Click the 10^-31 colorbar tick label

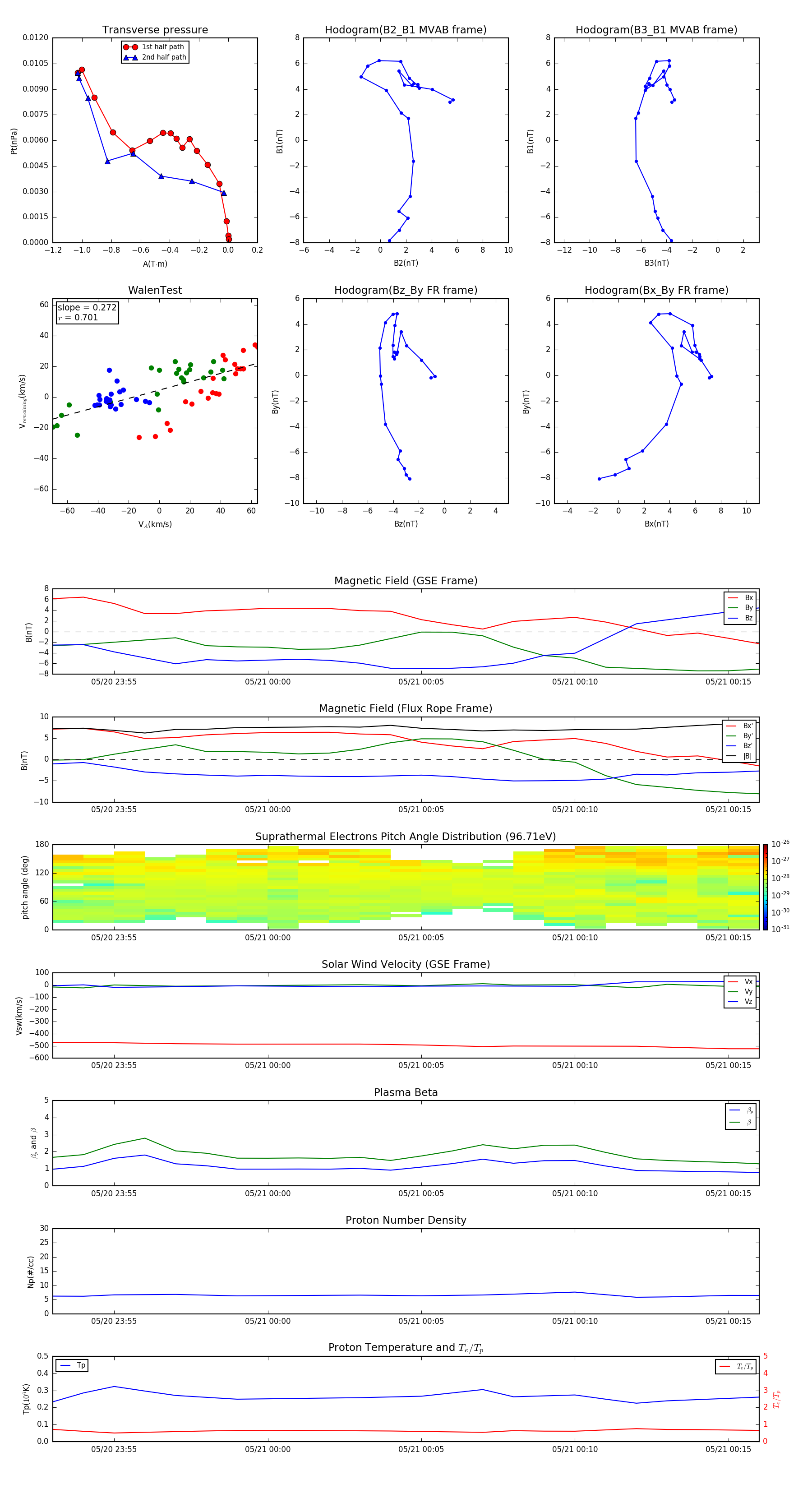tap(780, 929)
